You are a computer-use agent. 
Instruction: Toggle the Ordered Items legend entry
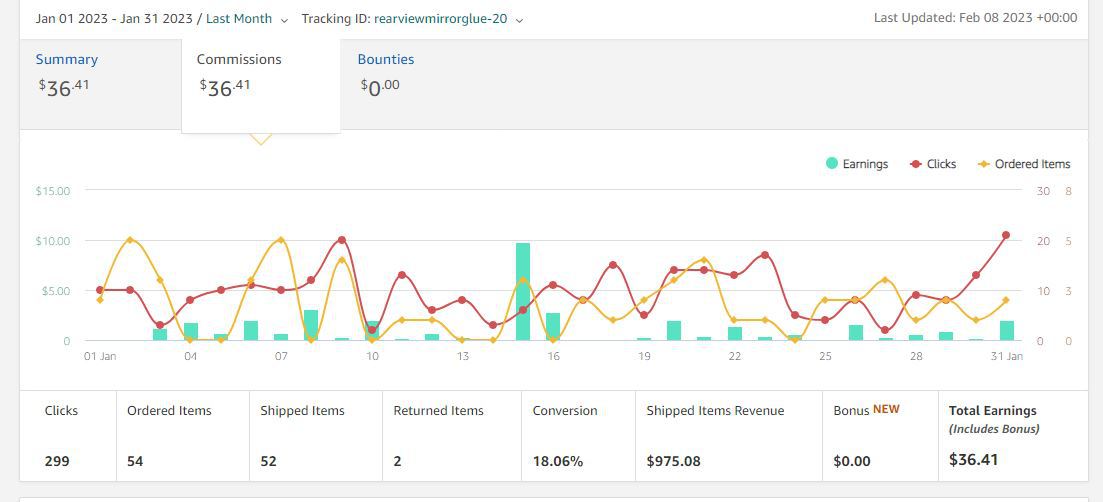pyautogui.click(x=1024, y=164)
